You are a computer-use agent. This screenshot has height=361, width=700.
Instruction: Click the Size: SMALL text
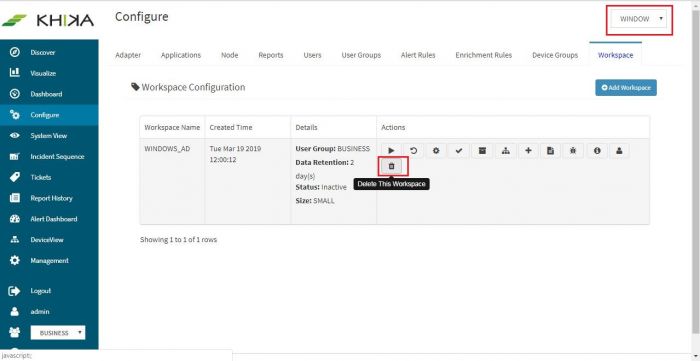315,201
